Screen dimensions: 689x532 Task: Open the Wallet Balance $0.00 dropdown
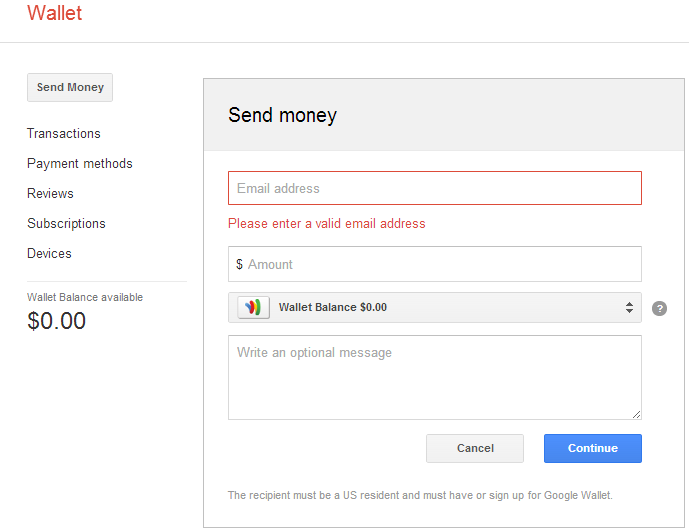pos(434,307)
